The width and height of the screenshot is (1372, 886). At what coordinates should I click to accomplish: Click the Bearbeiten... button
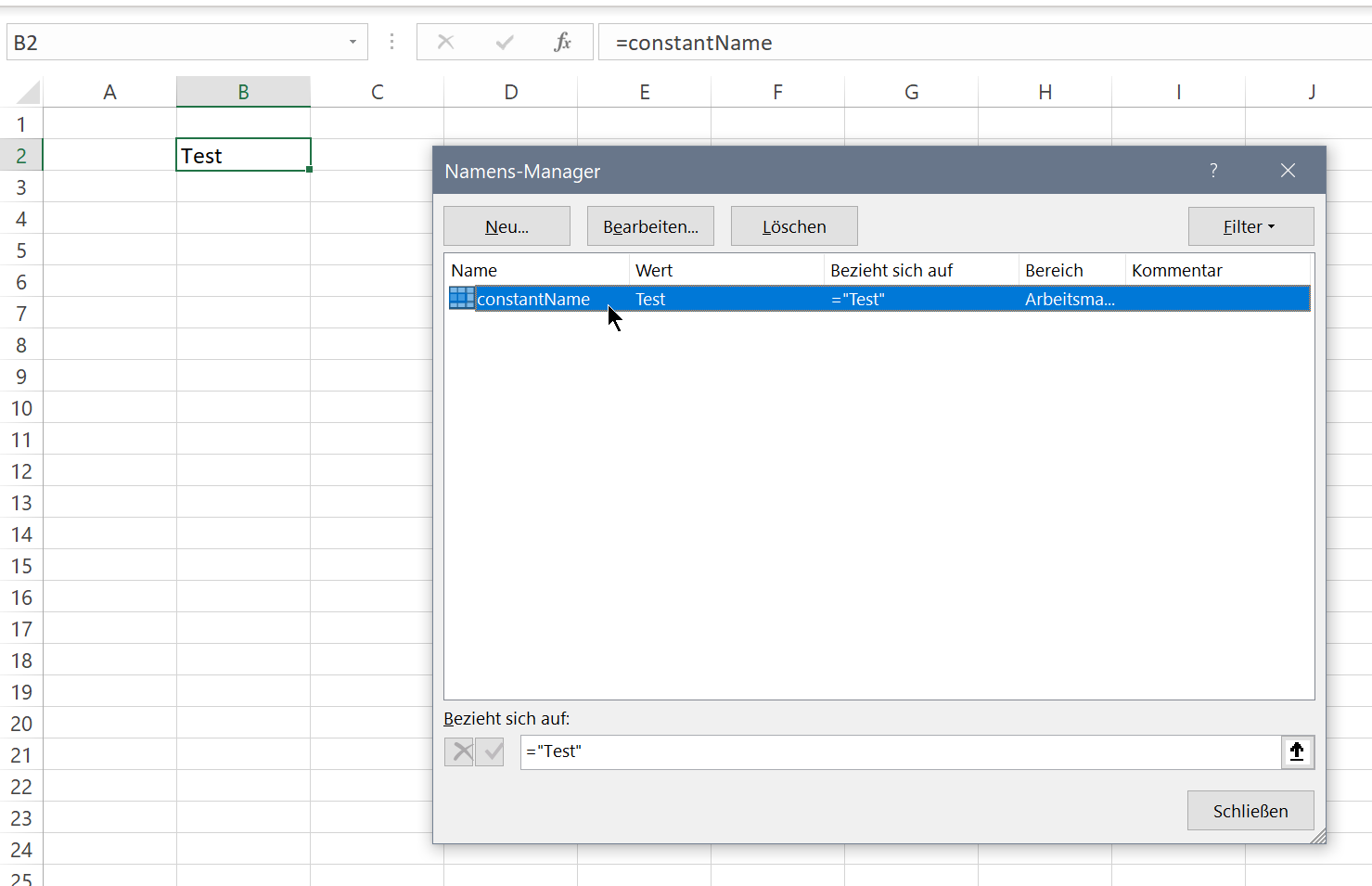coord(650,226)
